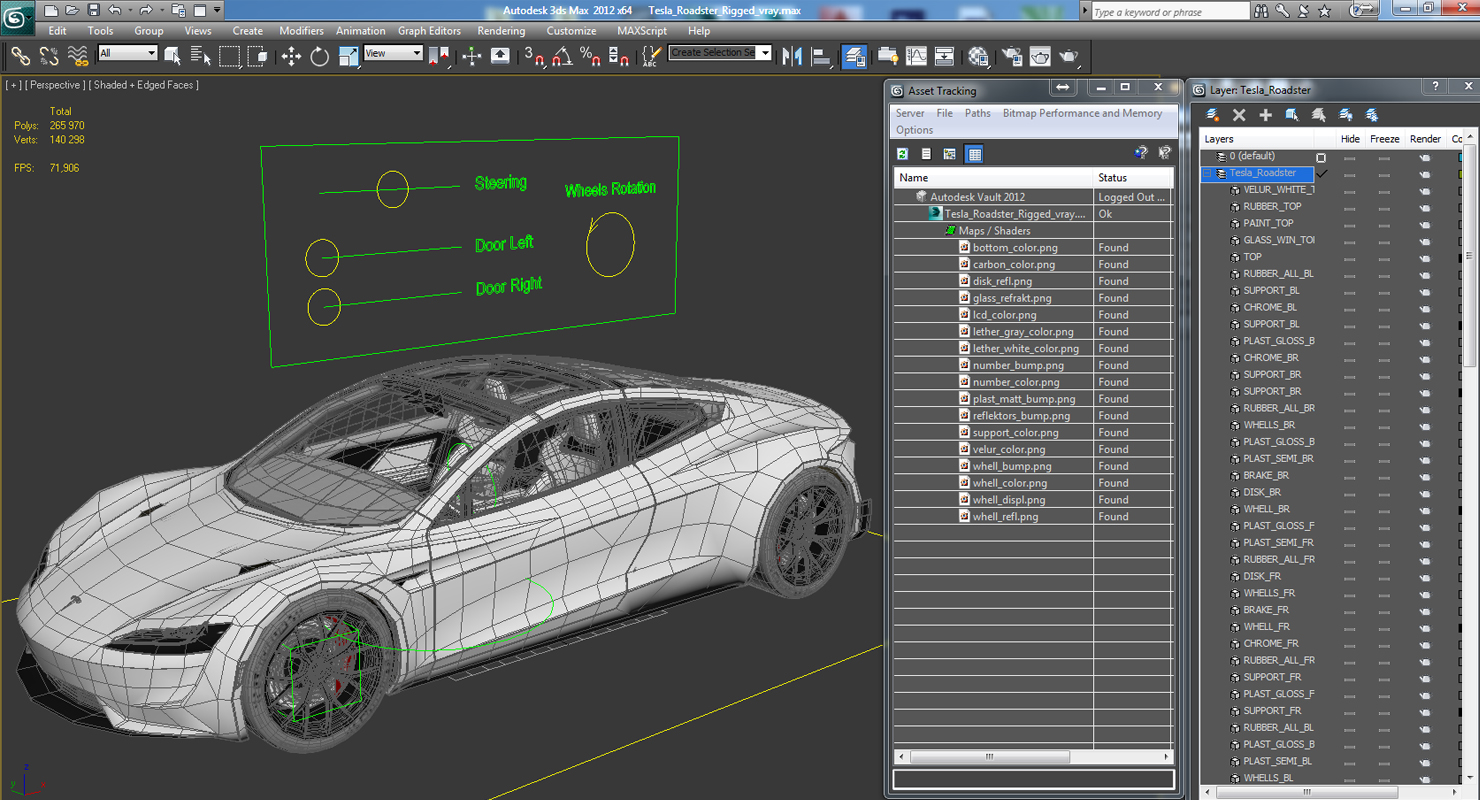Make layer 0 (default) current via checkbox
The image size is (1480, 800).
pyautogui.click(x=1321, y=157)
